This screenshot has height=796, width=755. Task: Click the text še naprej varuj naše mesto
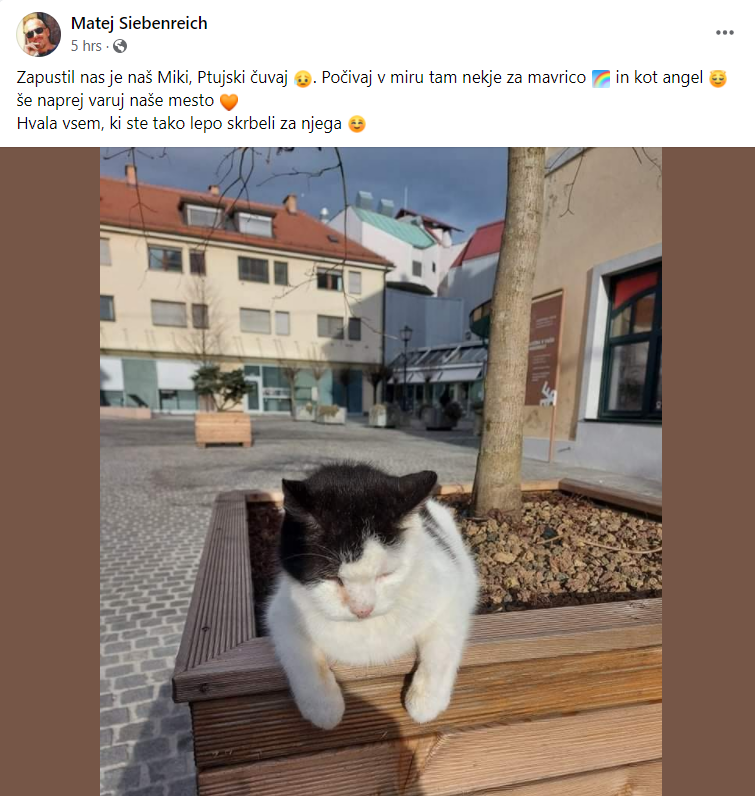pyautogui.click(x=115, y=101)
